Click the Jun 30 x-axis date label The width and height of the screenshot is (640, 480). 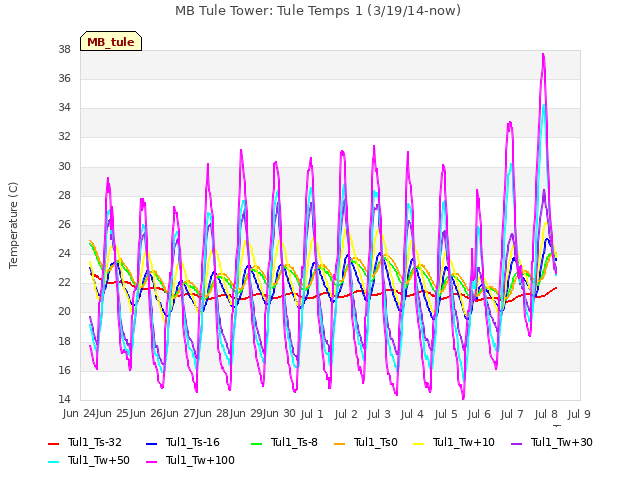point(280,413)
